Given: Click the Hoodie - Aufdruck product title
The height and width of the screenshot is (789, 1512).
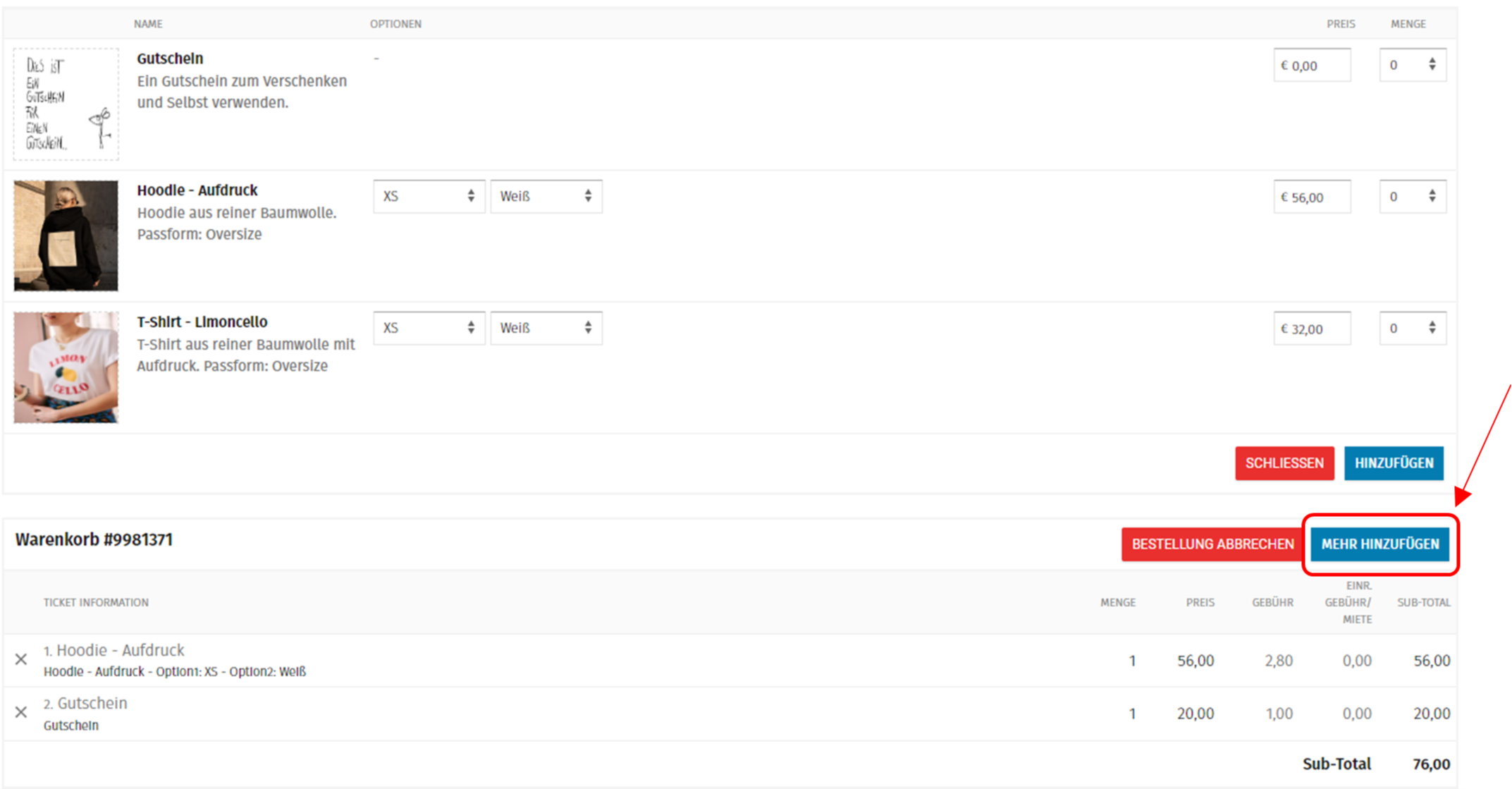Looking at the screenshot, I should 197,190.
